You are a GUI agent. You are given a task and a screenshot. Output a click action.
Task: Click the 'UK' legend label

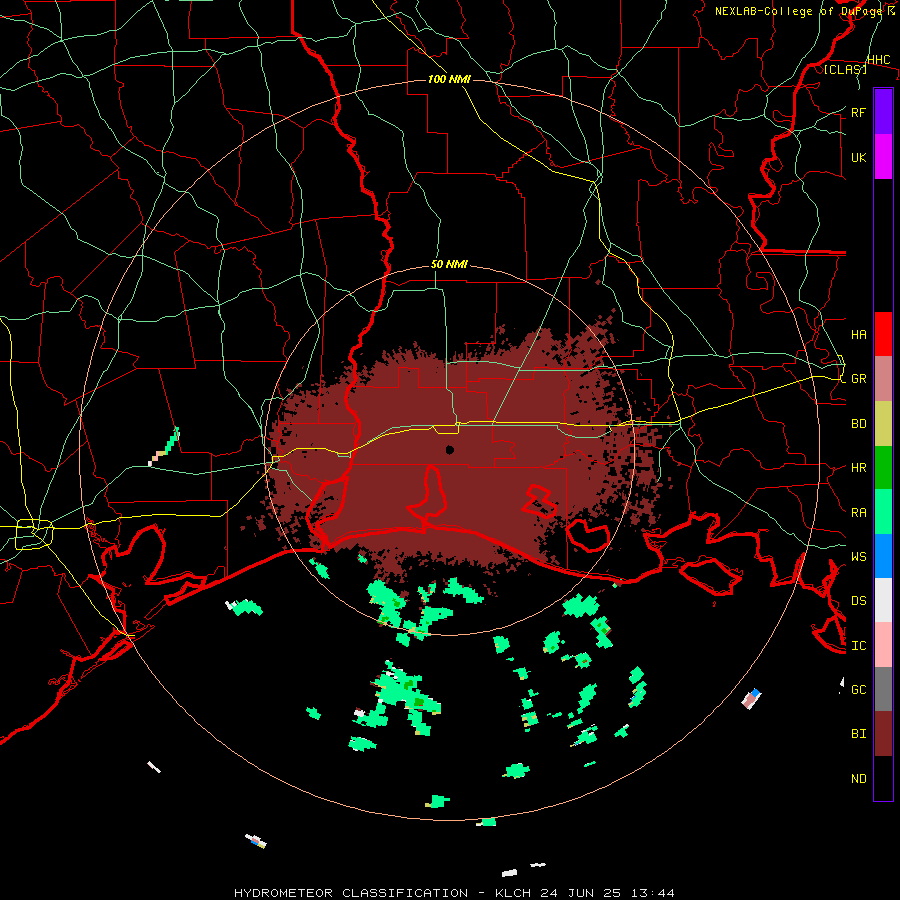(858, 157)
